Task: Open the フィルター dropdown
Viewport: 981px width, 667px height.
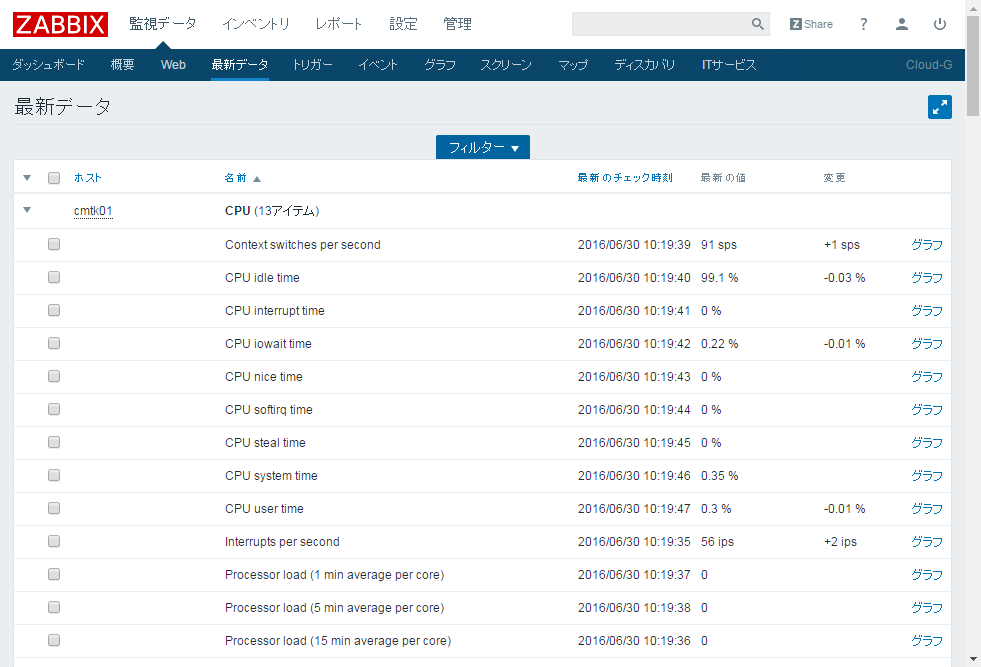Action: tap(483, 146)
